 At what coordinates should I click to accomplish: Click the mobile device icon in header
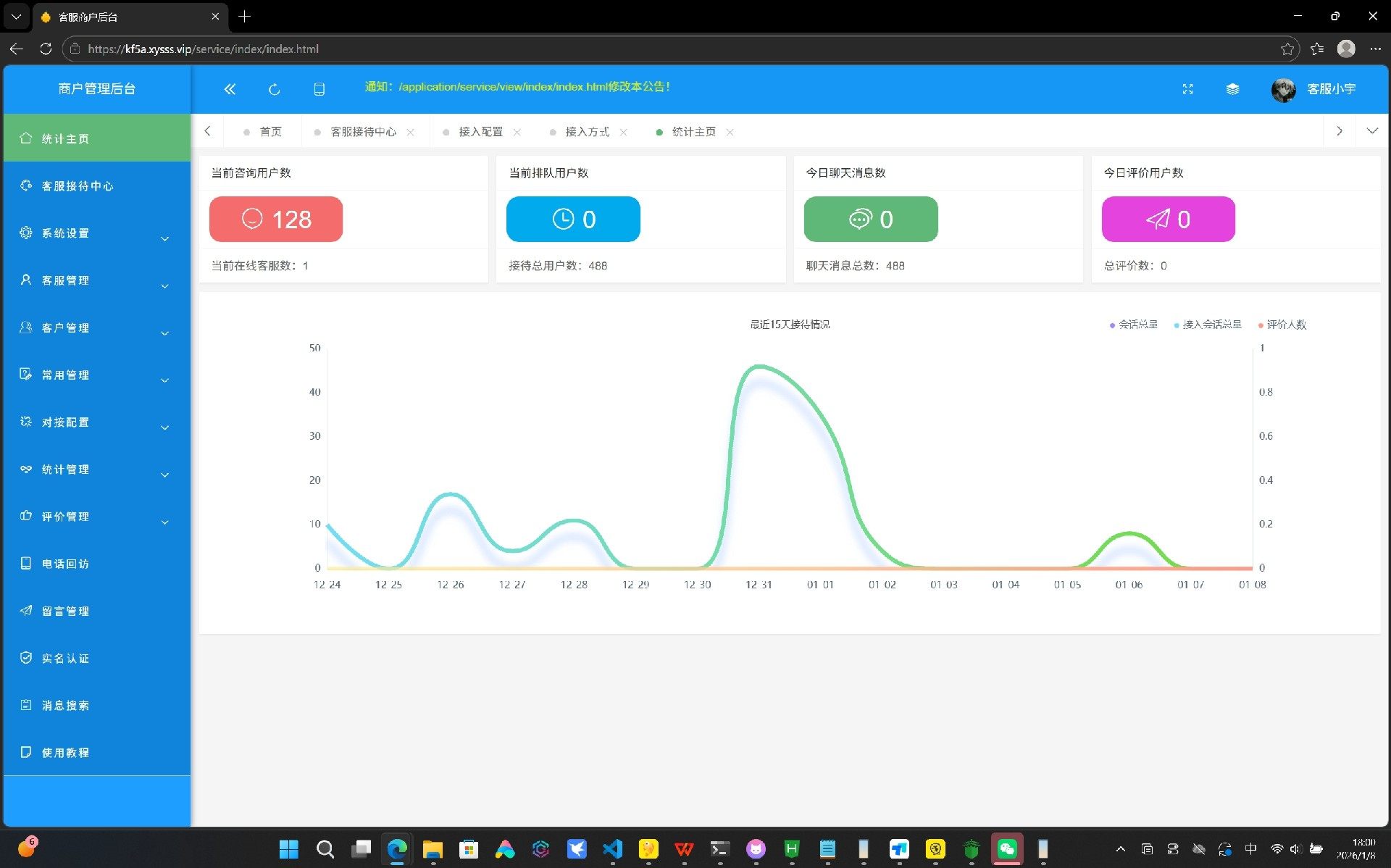coord(319,89)
